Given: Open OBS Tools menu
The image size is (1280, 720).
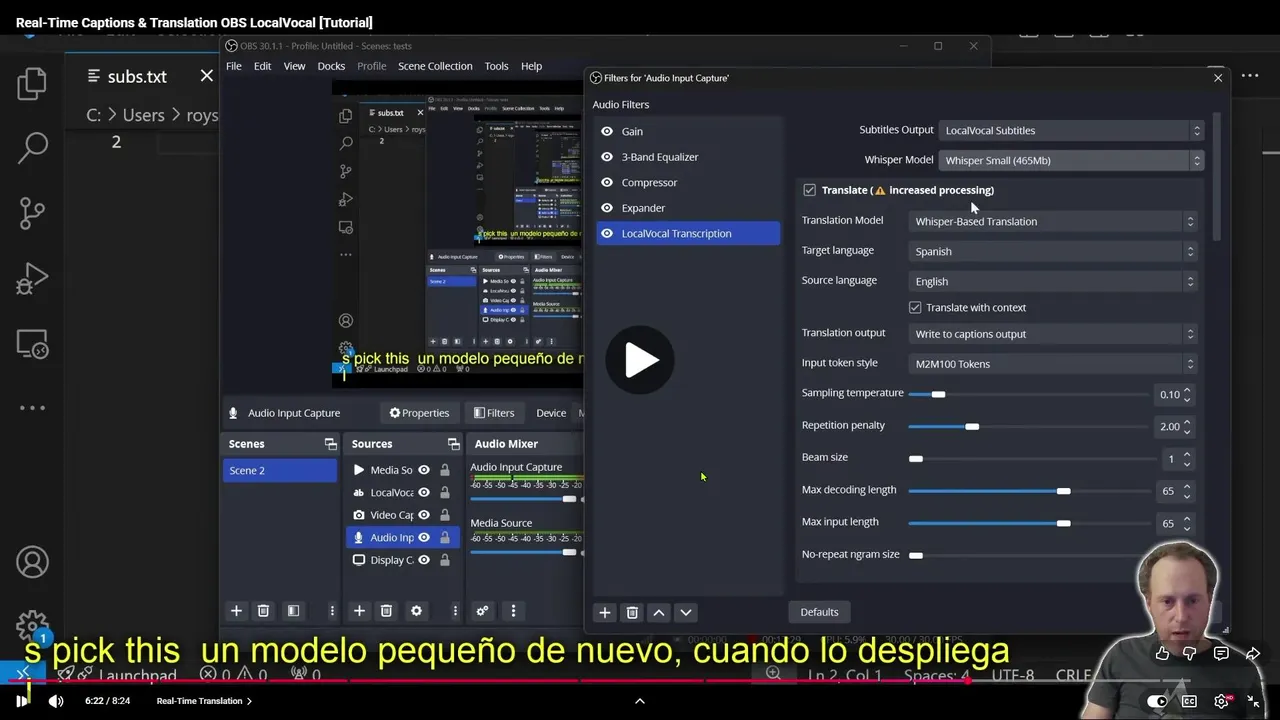Looking at the screenshot, I should pos(496,66).
